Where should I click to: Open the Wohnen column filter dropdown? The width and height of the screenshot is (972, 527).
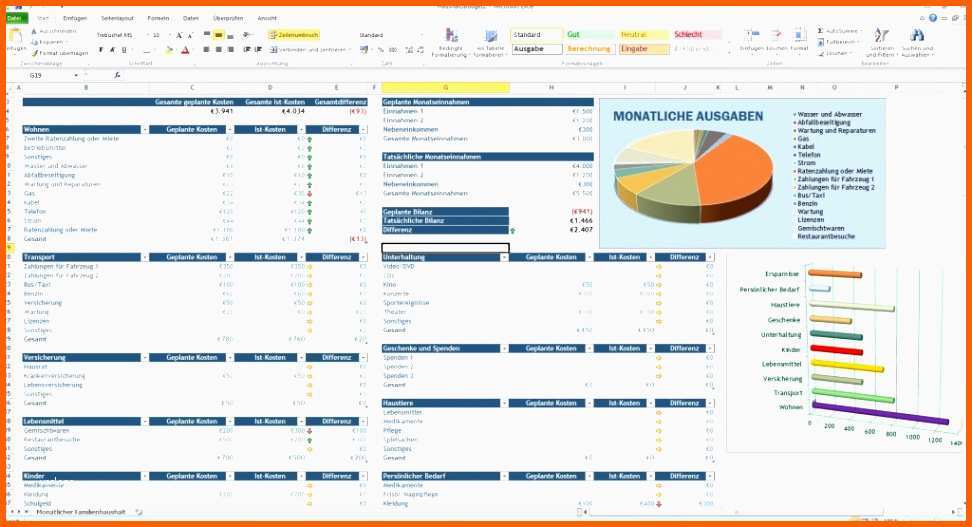coord(145,130)
